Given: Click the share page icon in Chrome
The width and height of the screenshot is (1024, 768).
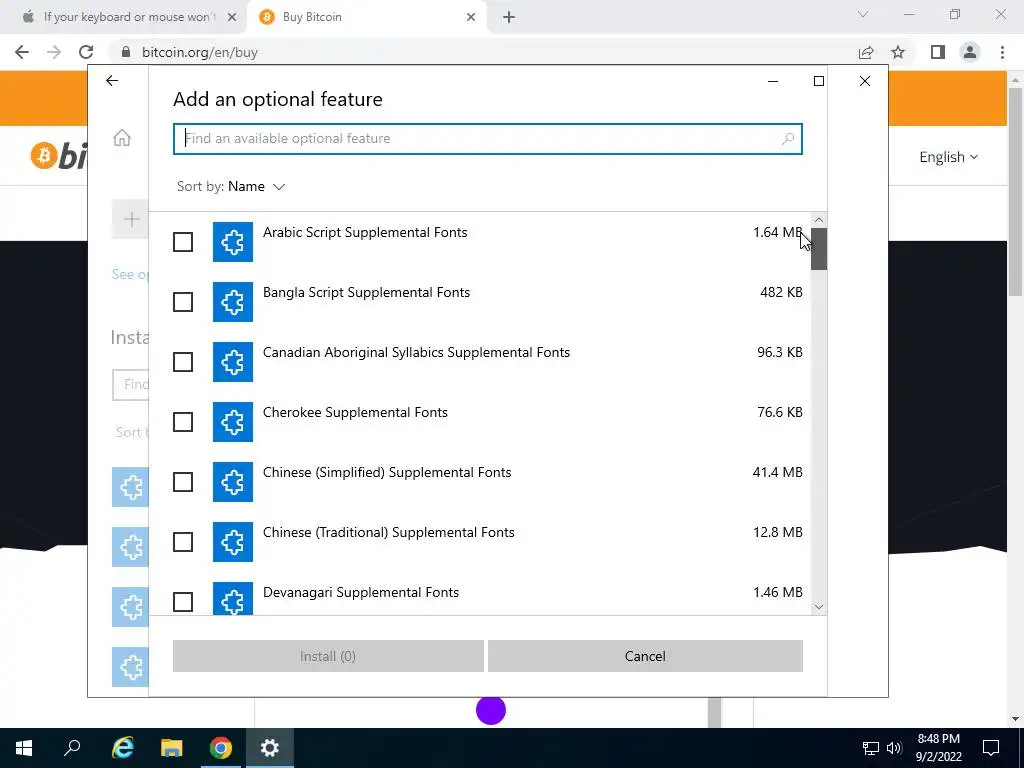Looking at the screenshot, I should 866,52.
